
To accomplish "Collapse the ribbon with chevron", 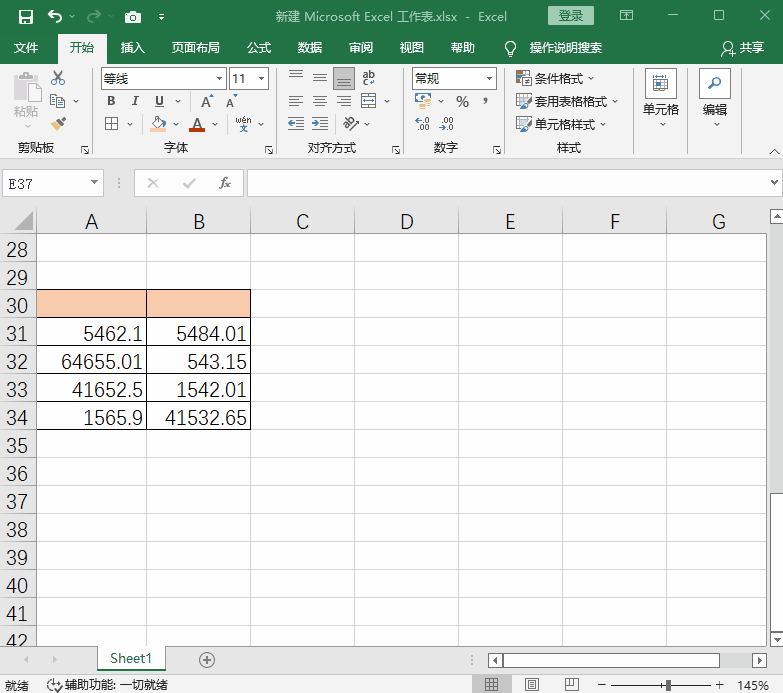I will [x=774, y=151].
